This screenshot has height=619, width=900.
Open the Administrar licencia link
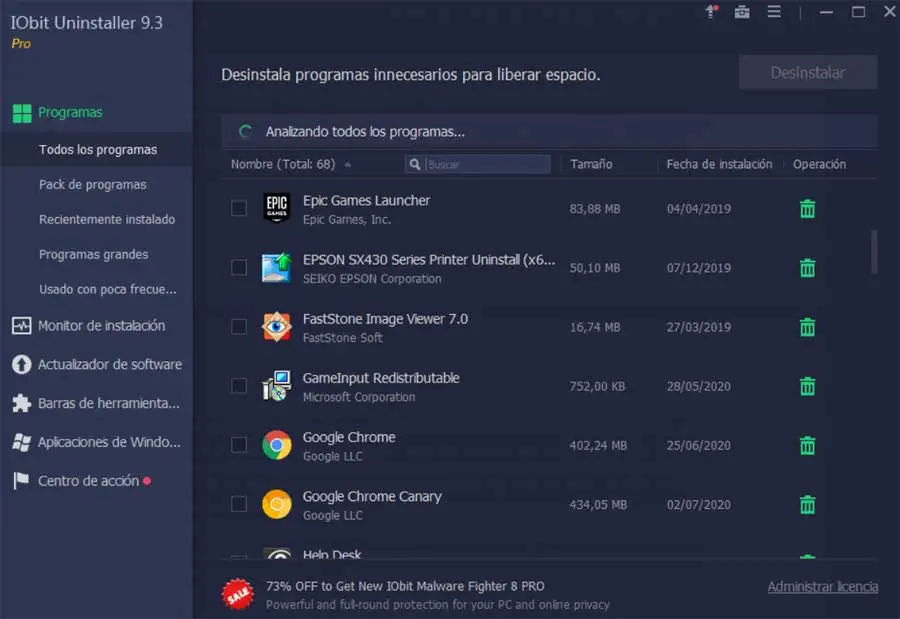click(823, 587)
